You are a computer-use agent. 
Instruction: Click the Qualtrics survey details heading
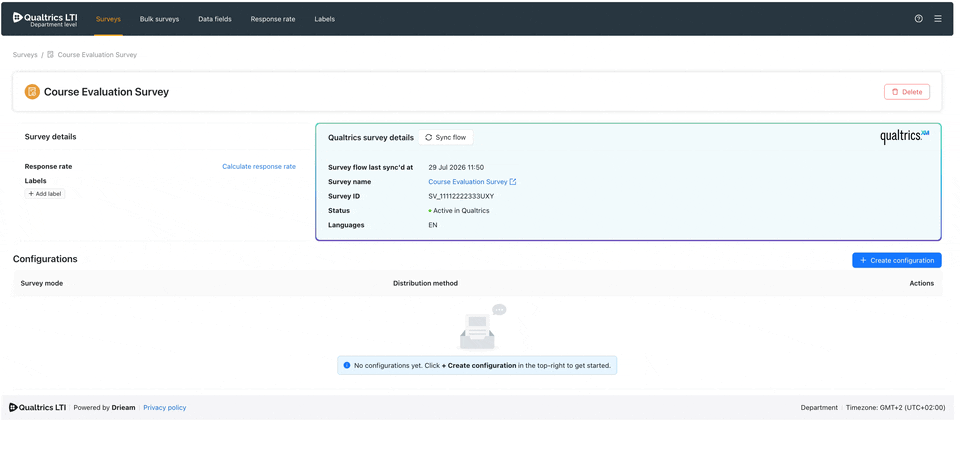[371, 138]
